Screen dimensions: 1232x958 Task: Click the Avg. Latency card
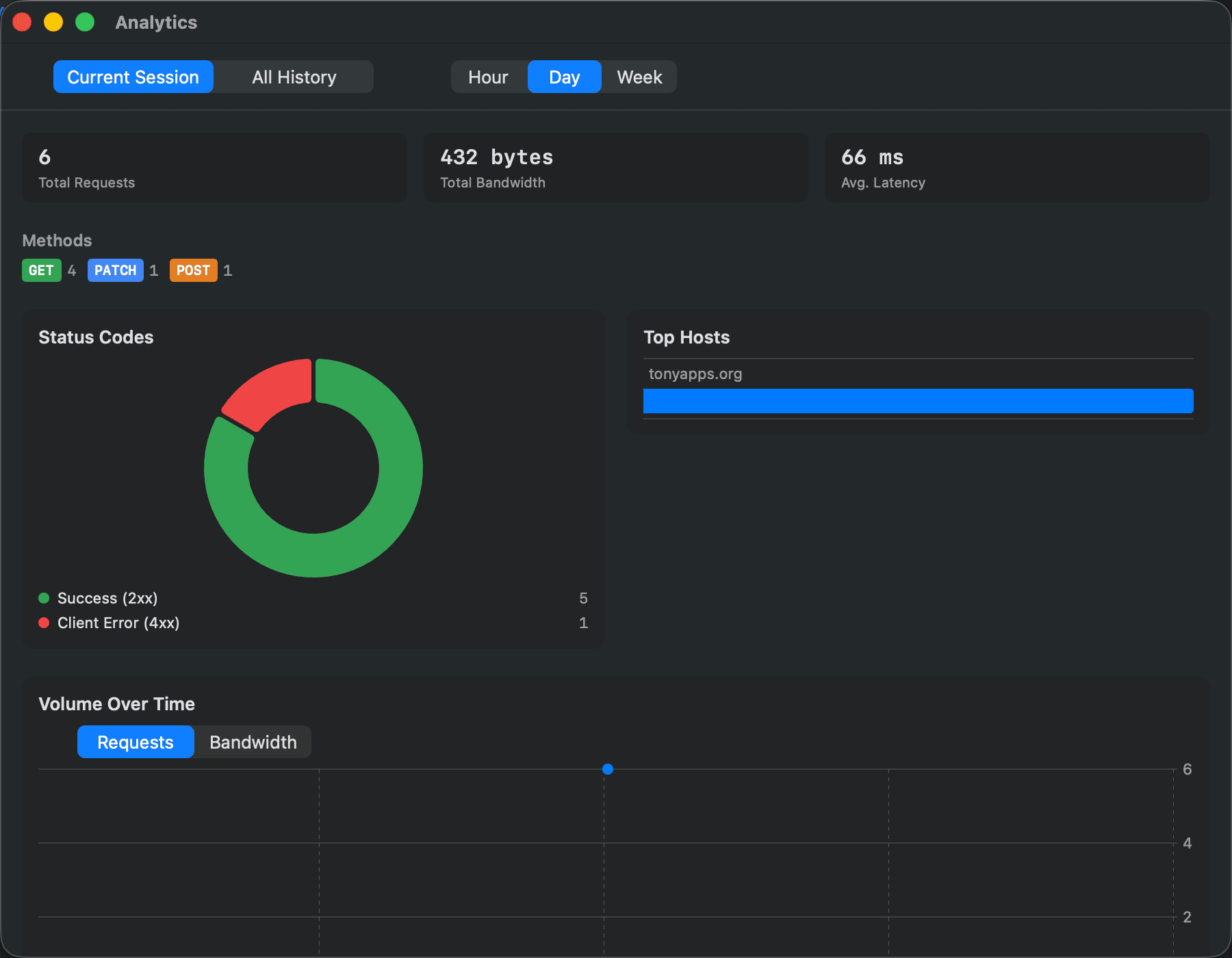1018,168
